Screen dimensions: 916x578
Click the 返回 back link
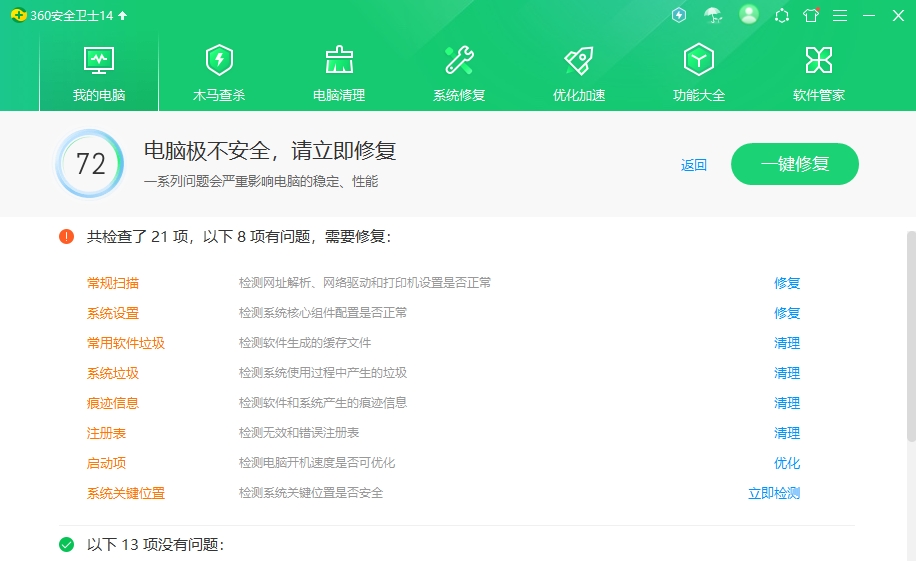click(x=693, y=164)
